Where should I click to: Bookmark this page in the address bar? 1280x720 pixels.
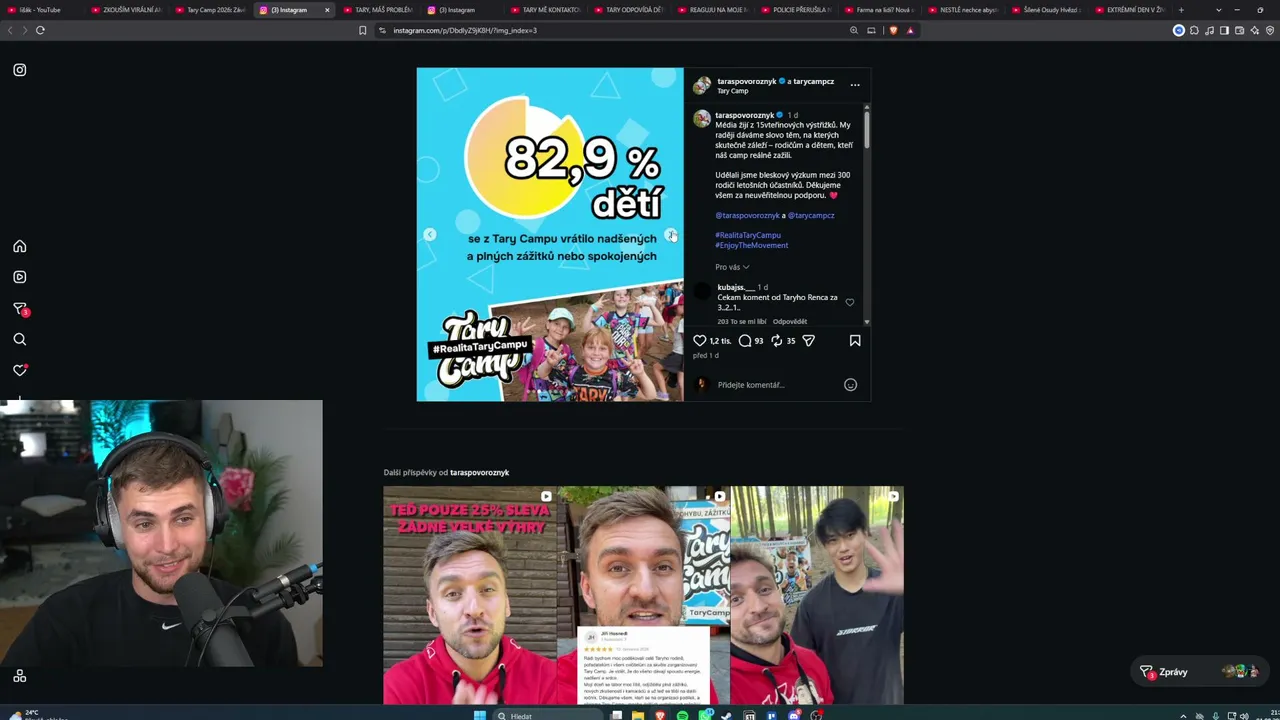tap(363, 30)
